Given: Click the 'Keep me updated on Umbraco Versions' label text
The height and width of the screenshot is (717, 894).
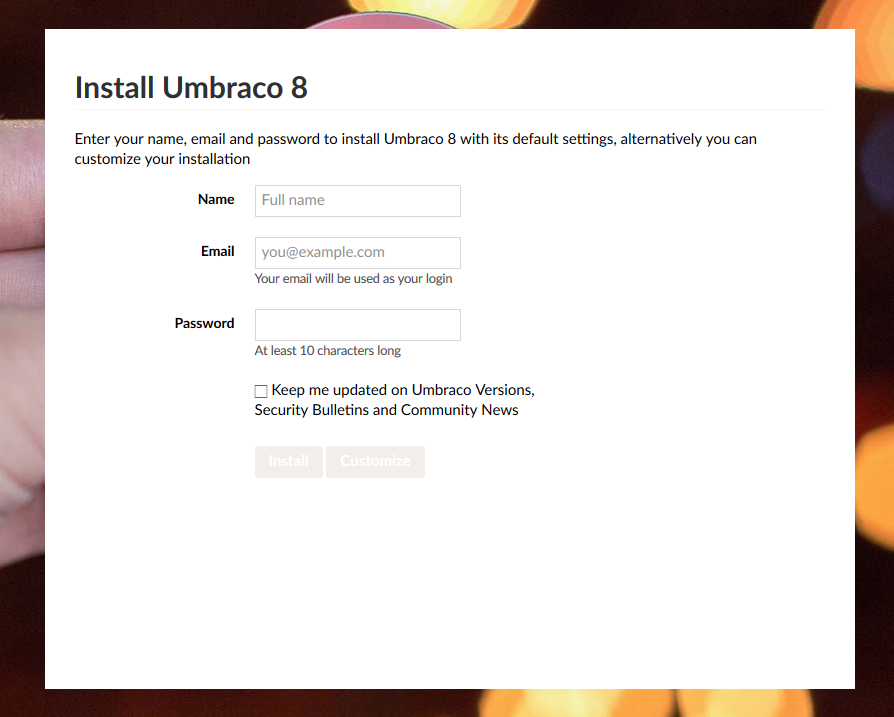Looking at the screenshot, I should 395,400.
